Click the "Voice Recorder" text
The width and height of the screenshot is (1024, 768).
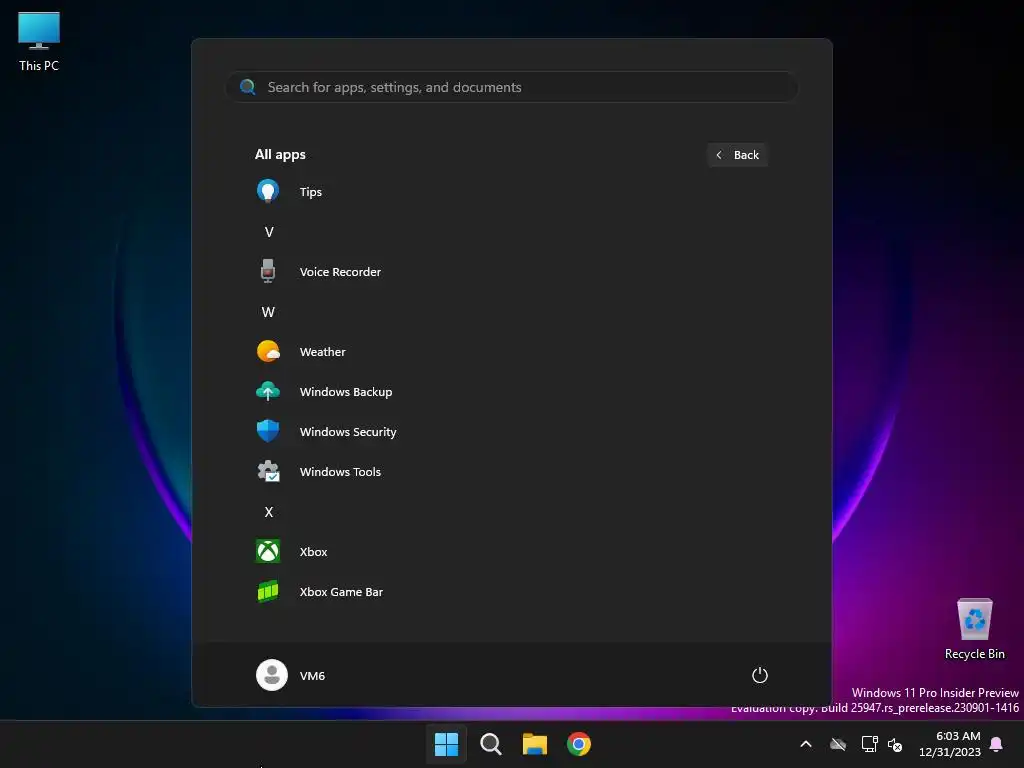click(x=340, y=272)
